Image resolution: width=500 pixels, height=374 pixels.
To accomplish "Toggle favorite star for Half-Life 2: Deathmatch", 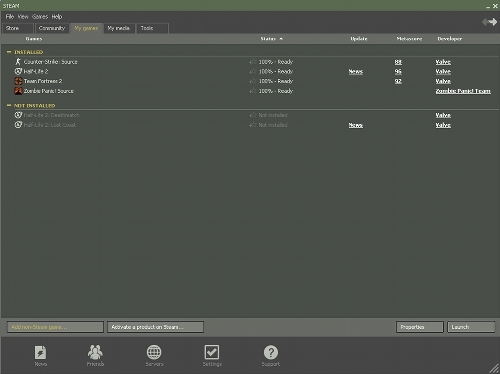I will click(x=253, y=115).
